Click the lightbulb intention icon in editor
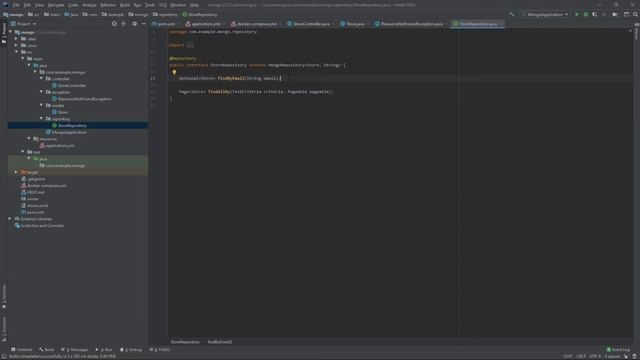The image size is (640, 360). (174, 72)
